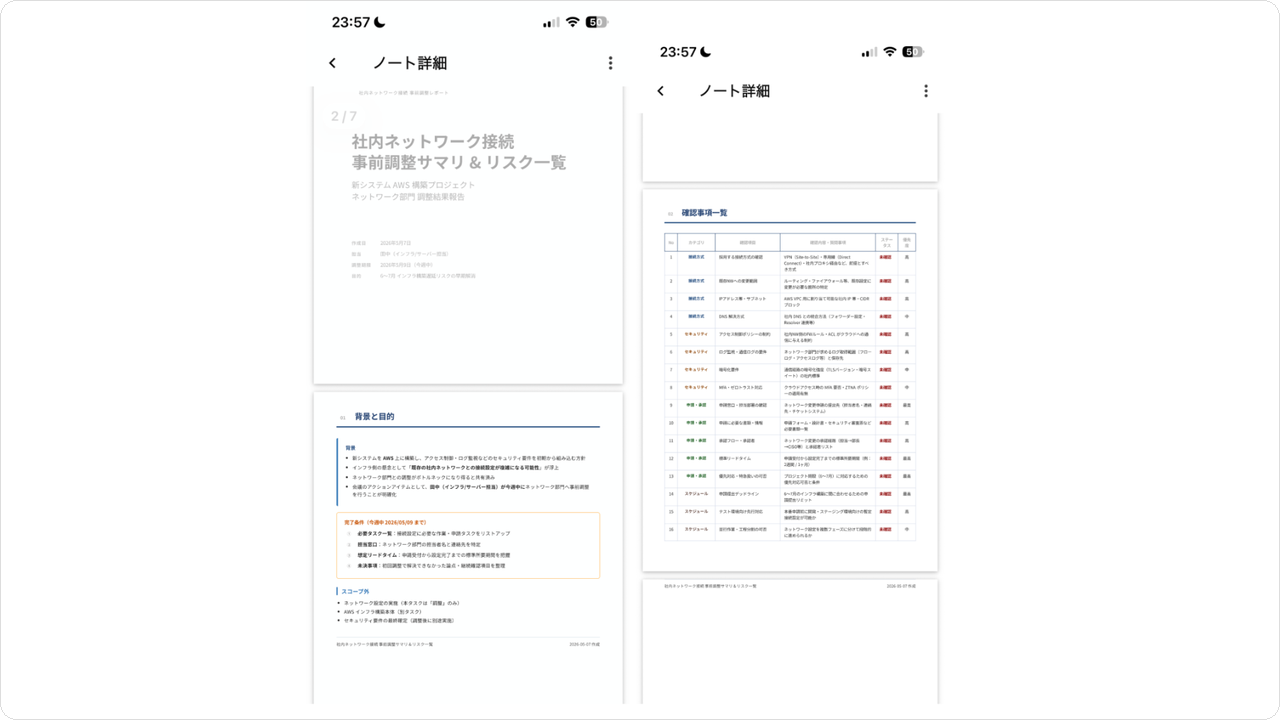
Task: Open the three-dot menu above the title-page note
Action: (610, 63)
